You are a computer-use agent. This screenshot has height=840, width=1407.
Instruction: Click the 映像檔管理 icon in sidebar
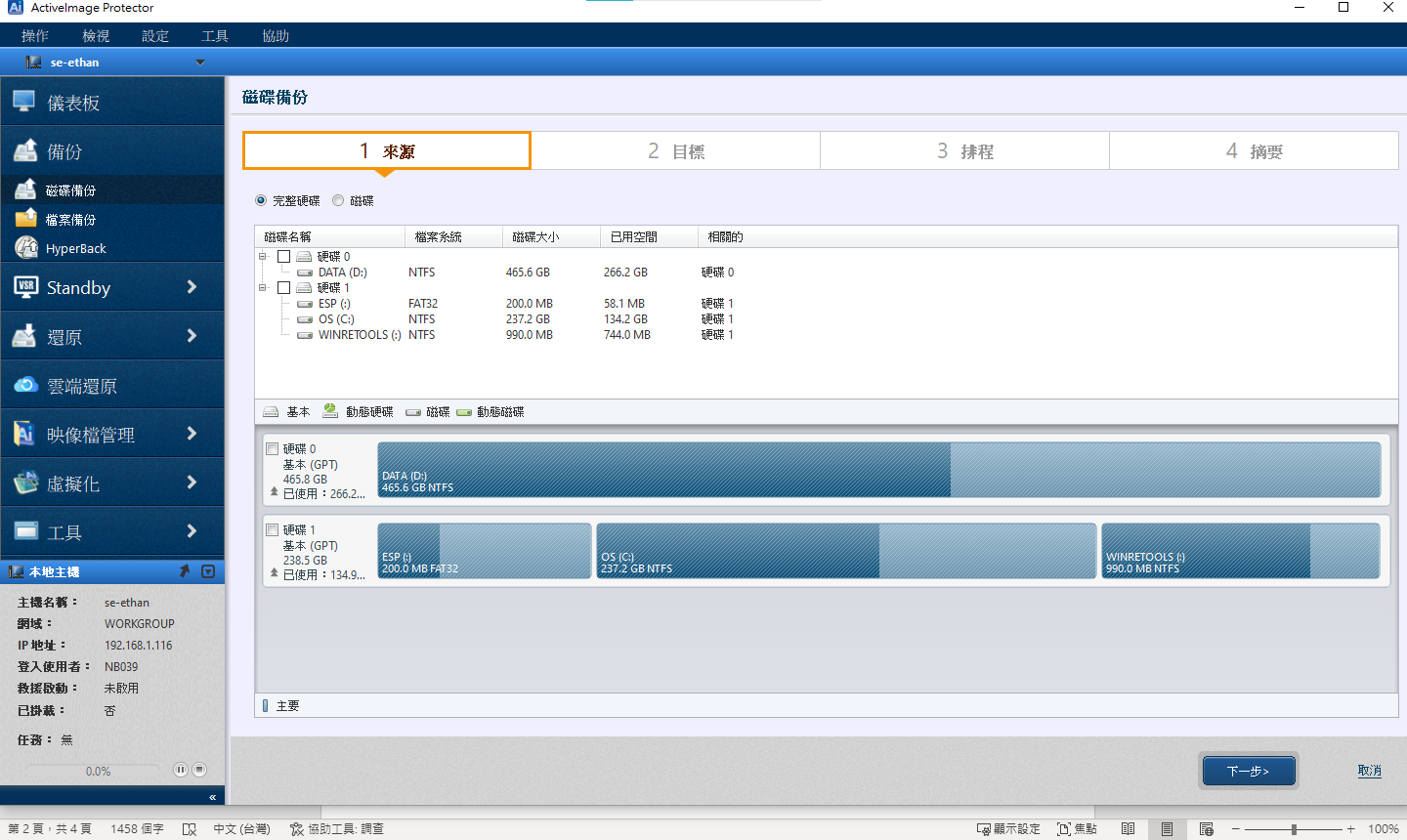tap(25, 434)
